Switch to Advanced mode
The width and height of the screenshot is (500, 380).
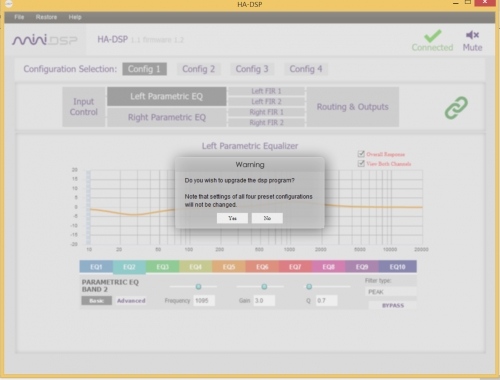tap(131, 301)
